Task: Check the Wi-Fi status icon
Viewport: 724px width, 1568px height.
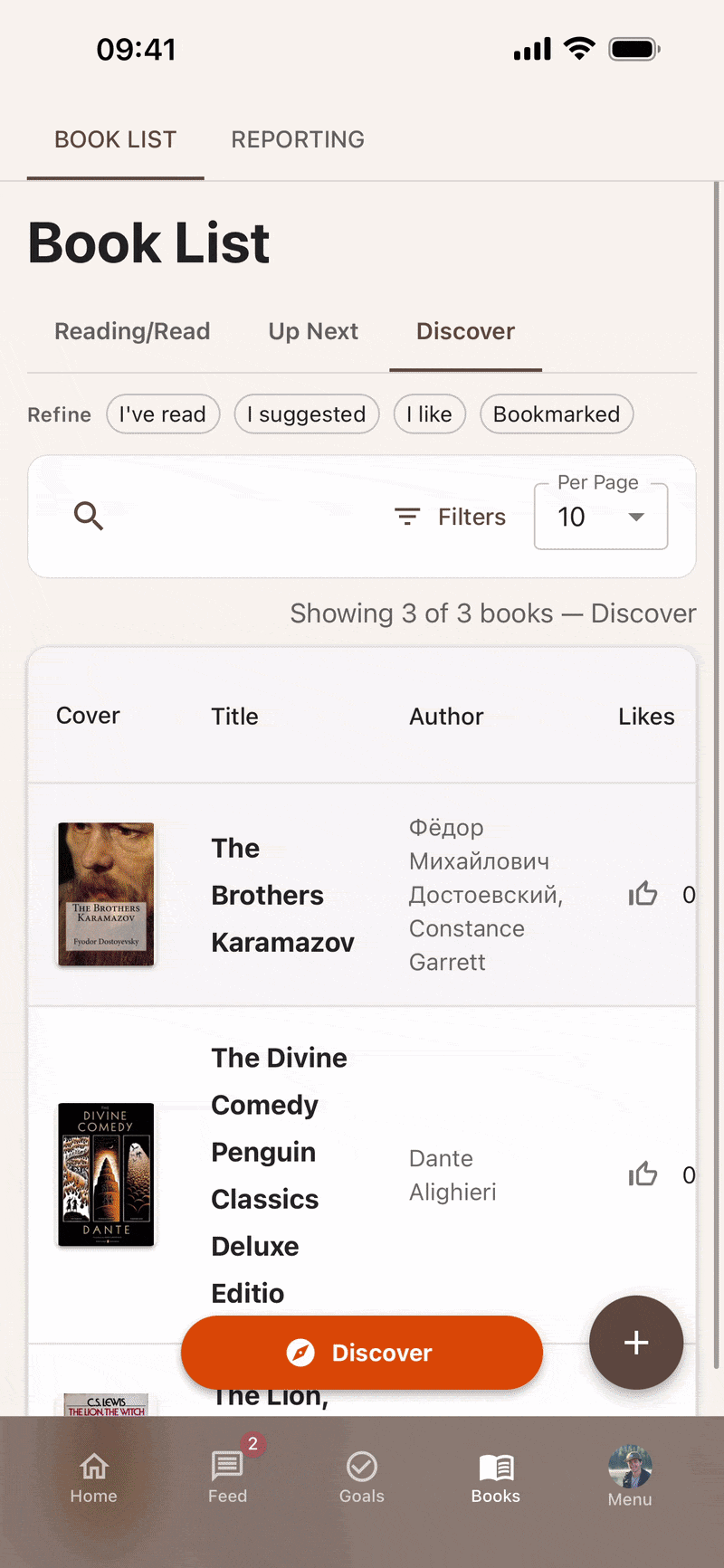Action: click(579, 48)
